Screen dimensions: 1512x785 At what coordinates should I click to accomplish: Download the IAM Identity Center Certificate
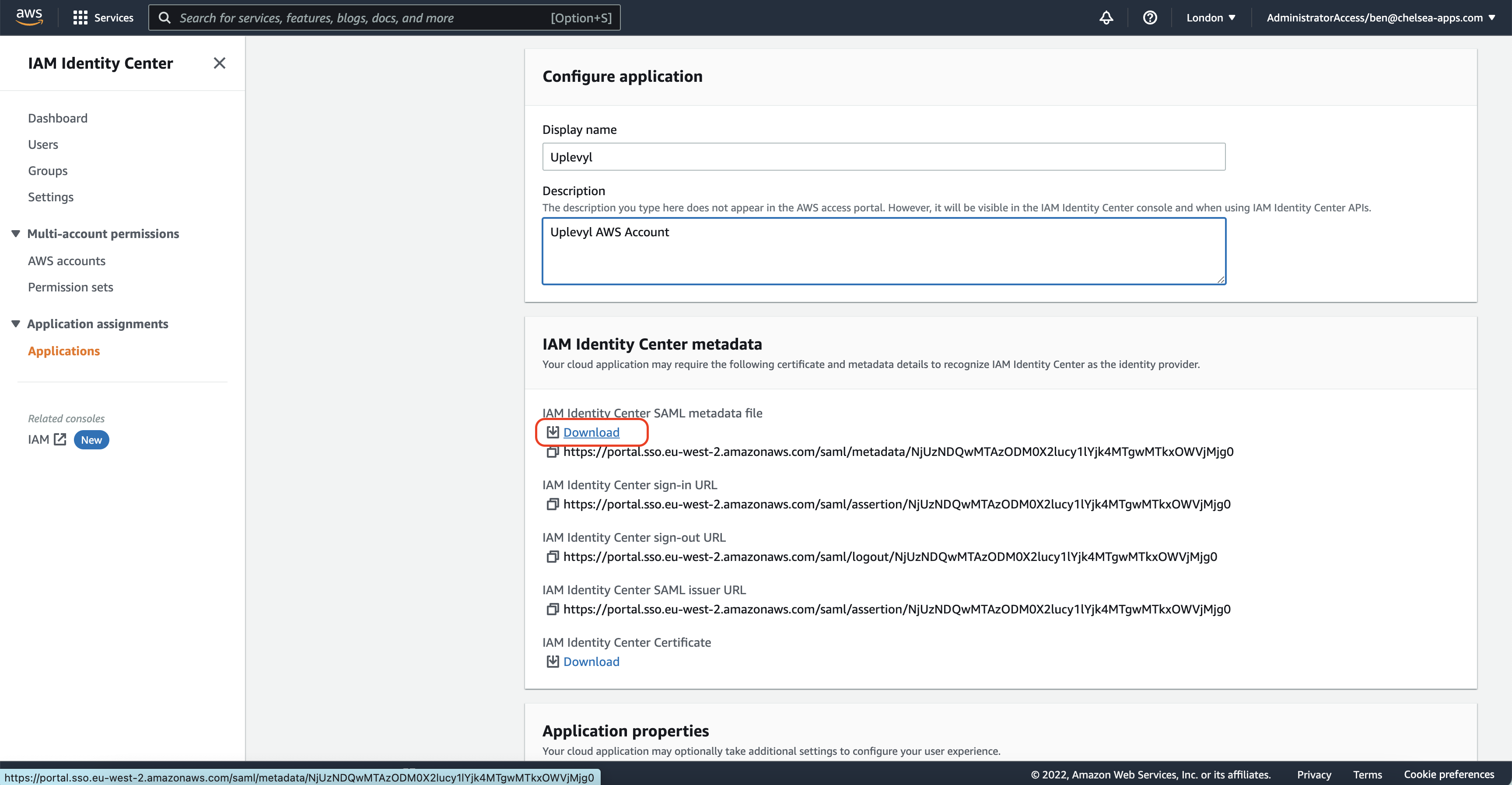point(591,662)
